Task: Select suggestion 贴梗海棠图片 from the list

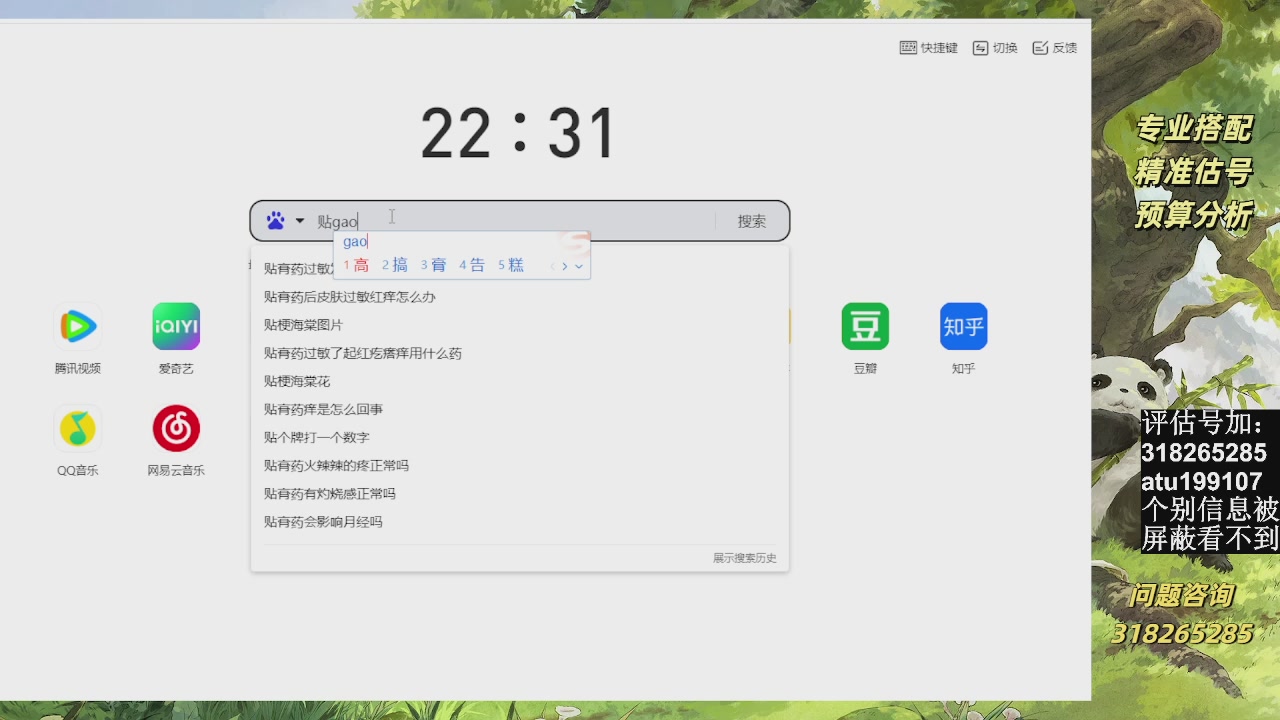Action: click(x=302, y=324)
